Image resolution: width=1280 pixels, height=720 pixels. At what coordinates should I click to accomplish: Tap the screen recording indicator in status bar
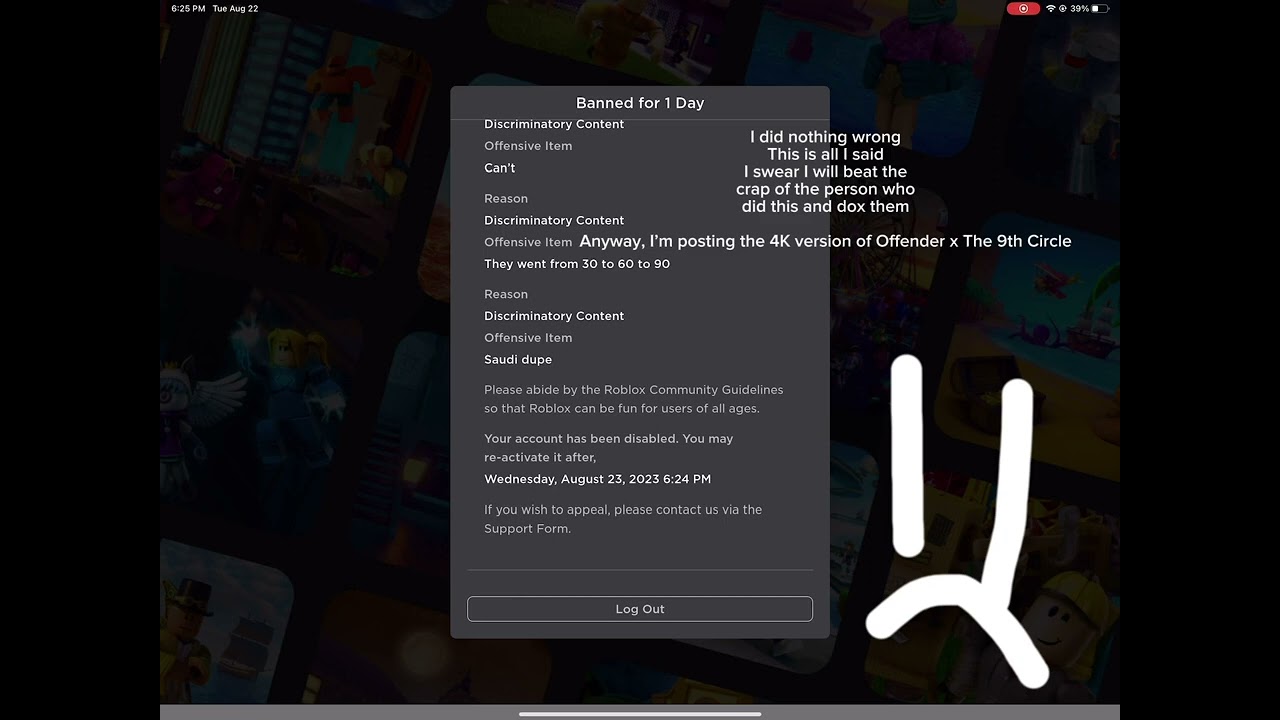click(x=1023, y=8)
